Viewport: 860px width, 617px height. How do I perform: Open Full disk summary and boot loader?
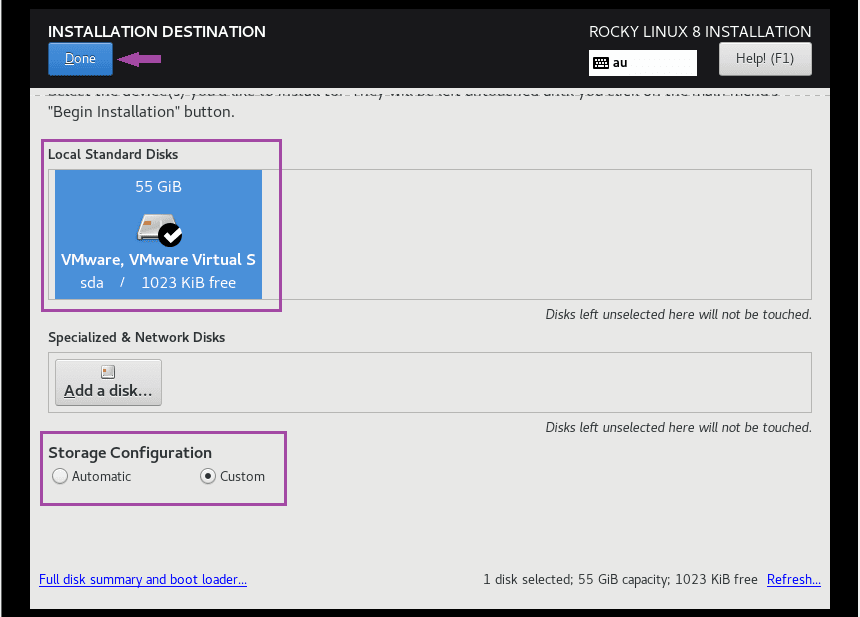tap(143, 580)
